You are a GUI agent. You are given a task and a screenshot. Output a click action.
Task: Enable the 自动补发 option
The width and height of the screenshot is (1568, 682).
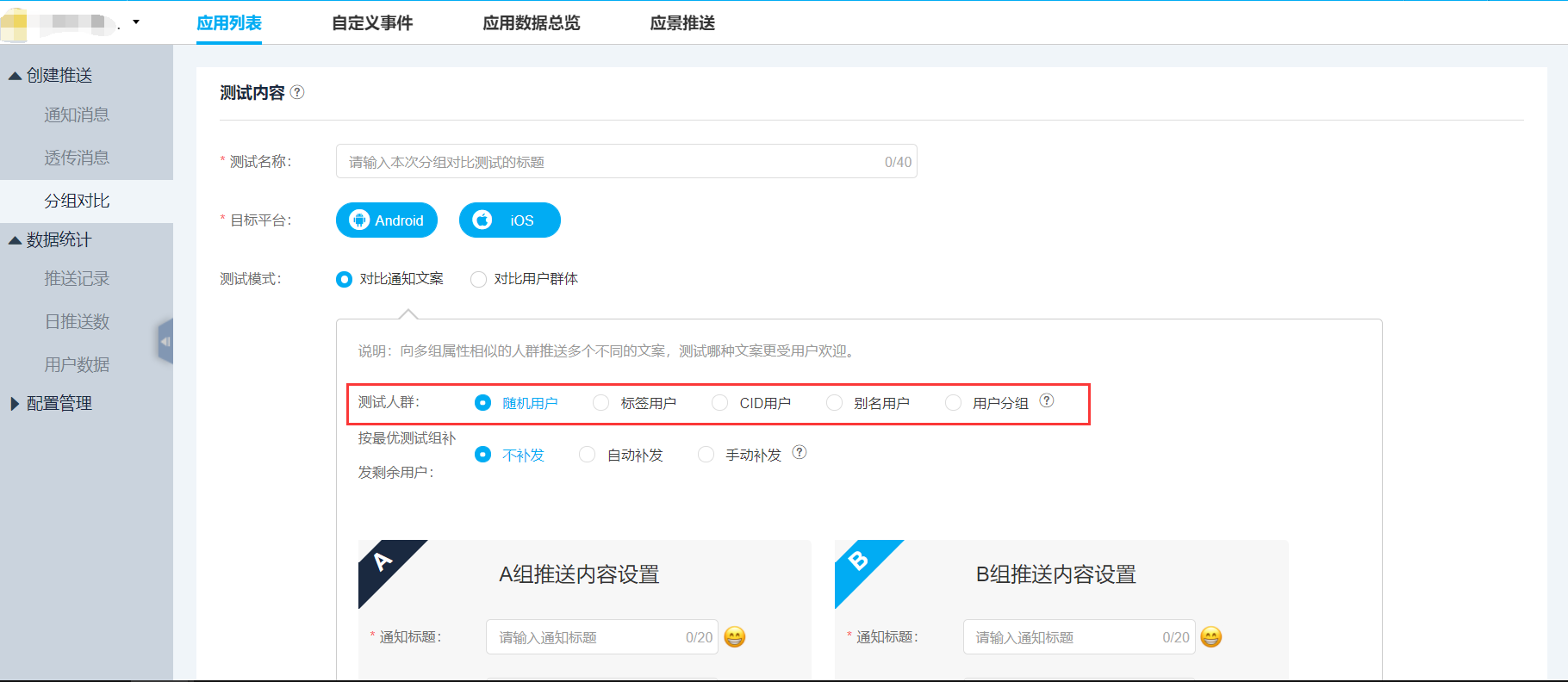point(588,455)
